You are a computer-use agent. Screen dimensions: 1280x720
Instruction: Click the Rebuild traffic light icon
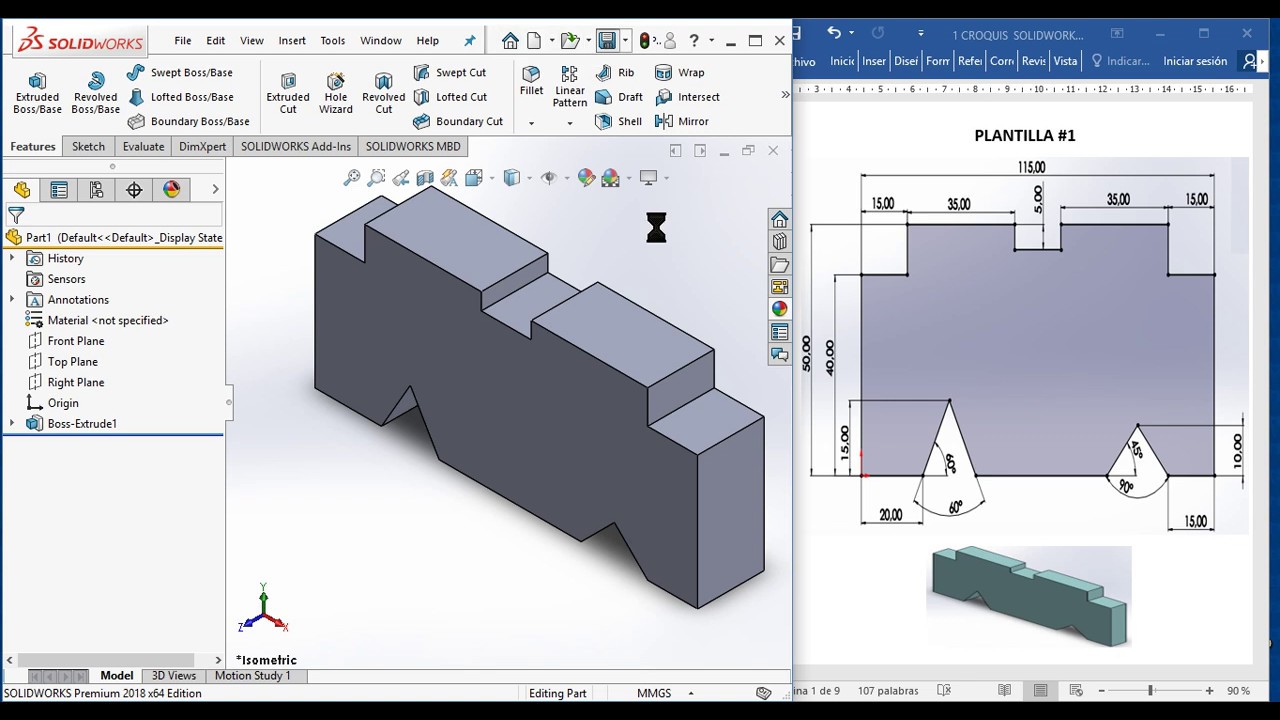[x=645, y=41]
